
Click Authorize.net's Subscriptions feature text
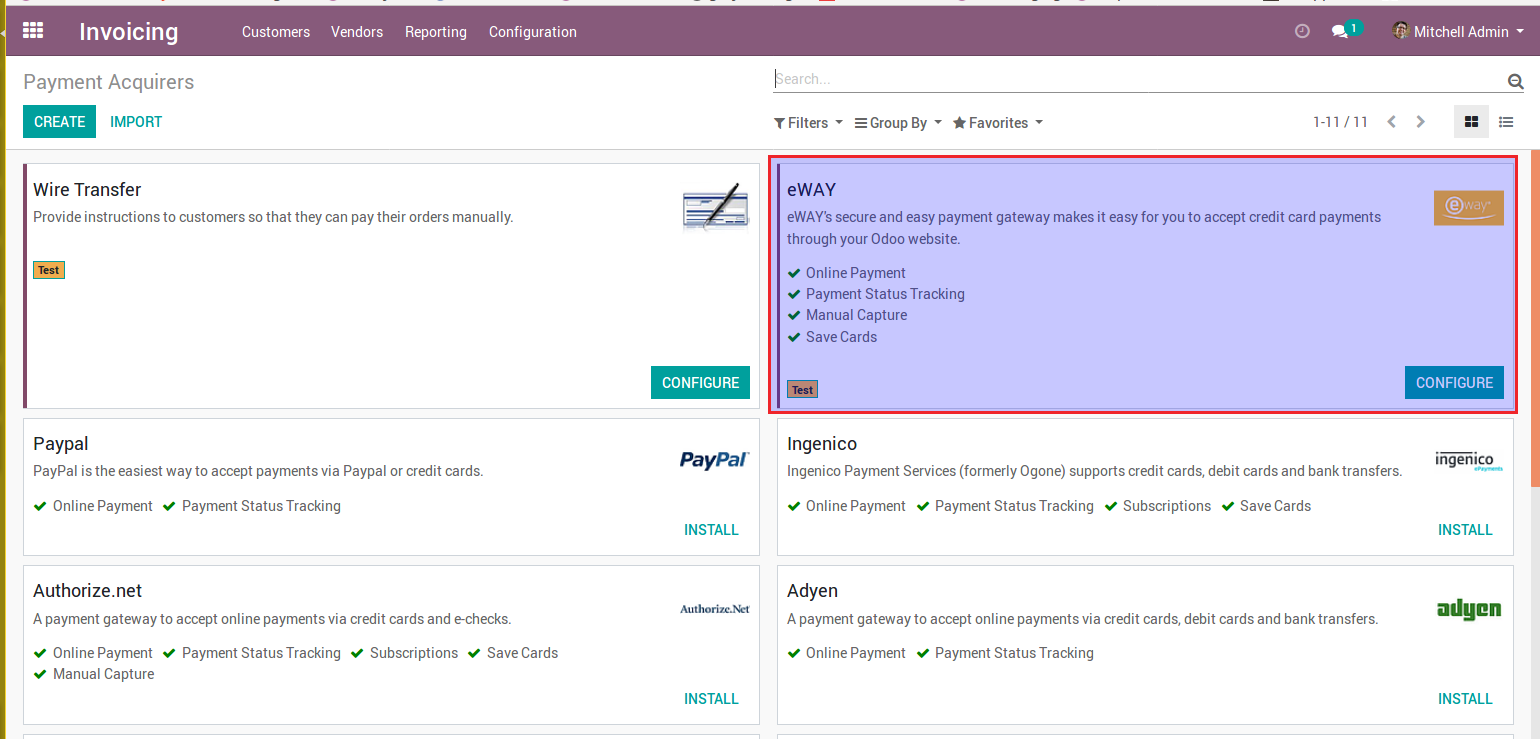[x=414, y=653]
